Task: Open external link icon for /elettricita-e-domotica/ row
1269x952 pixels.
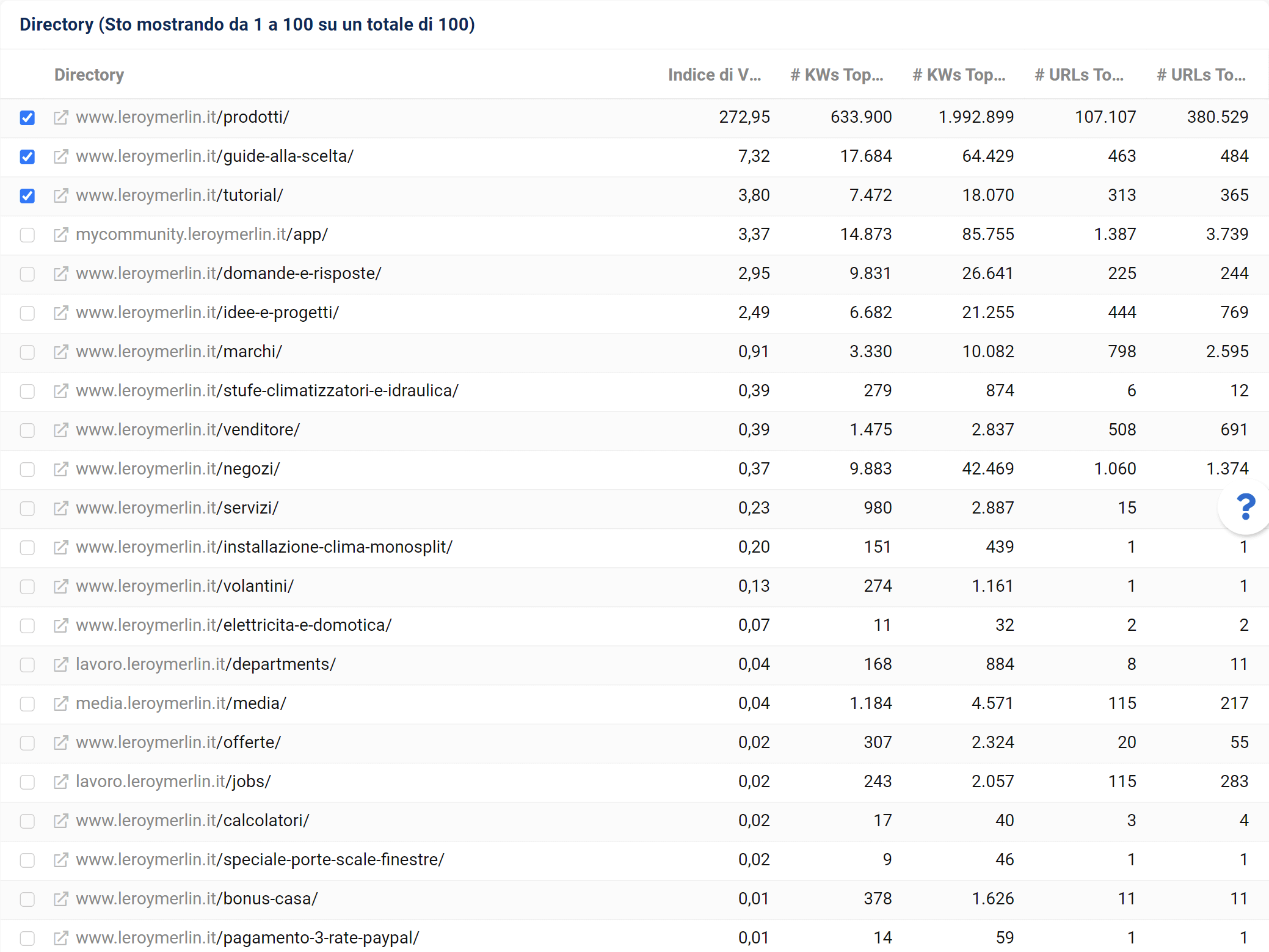Action: pos(60,625)
